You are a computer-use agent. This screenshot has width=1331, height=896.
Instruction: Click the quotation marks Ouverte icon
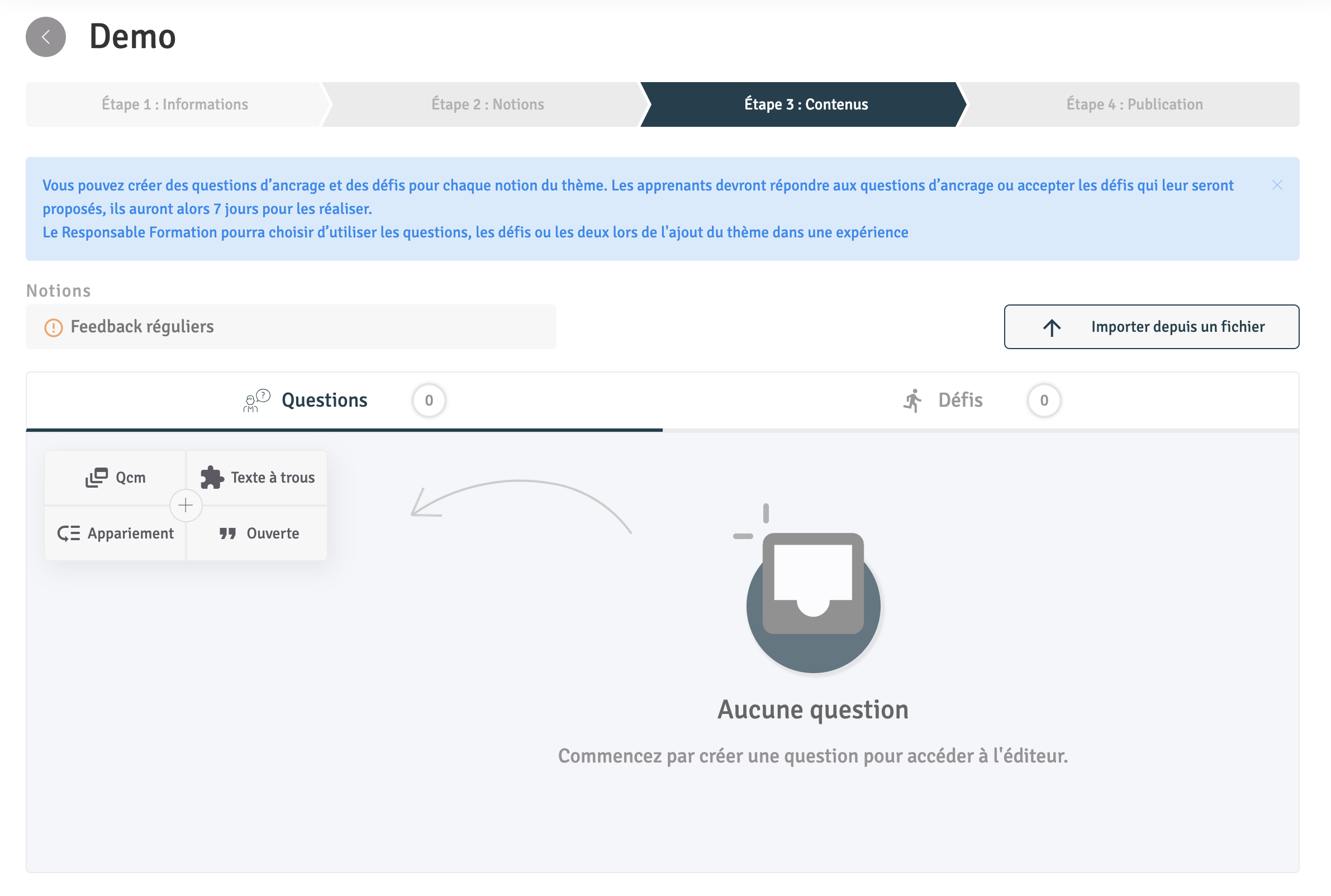[x=227, y=533]
